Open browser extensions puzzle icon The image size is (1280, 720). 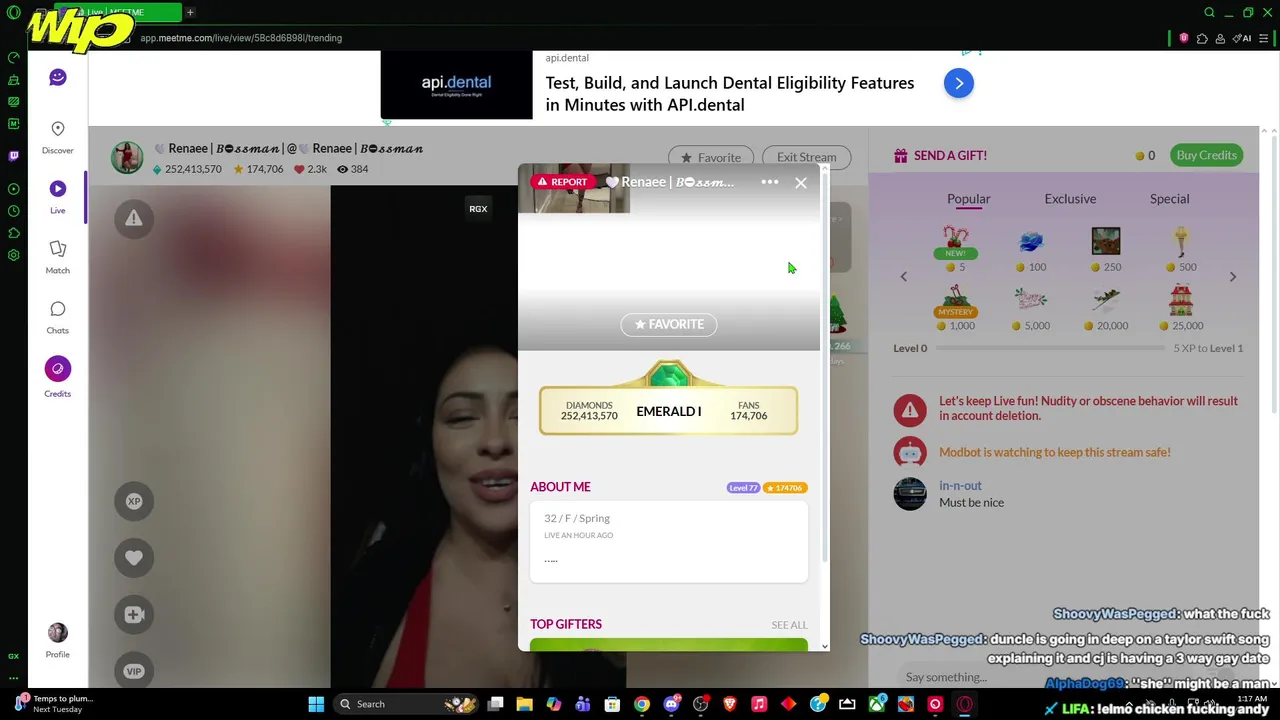[x=1202, y=38]
